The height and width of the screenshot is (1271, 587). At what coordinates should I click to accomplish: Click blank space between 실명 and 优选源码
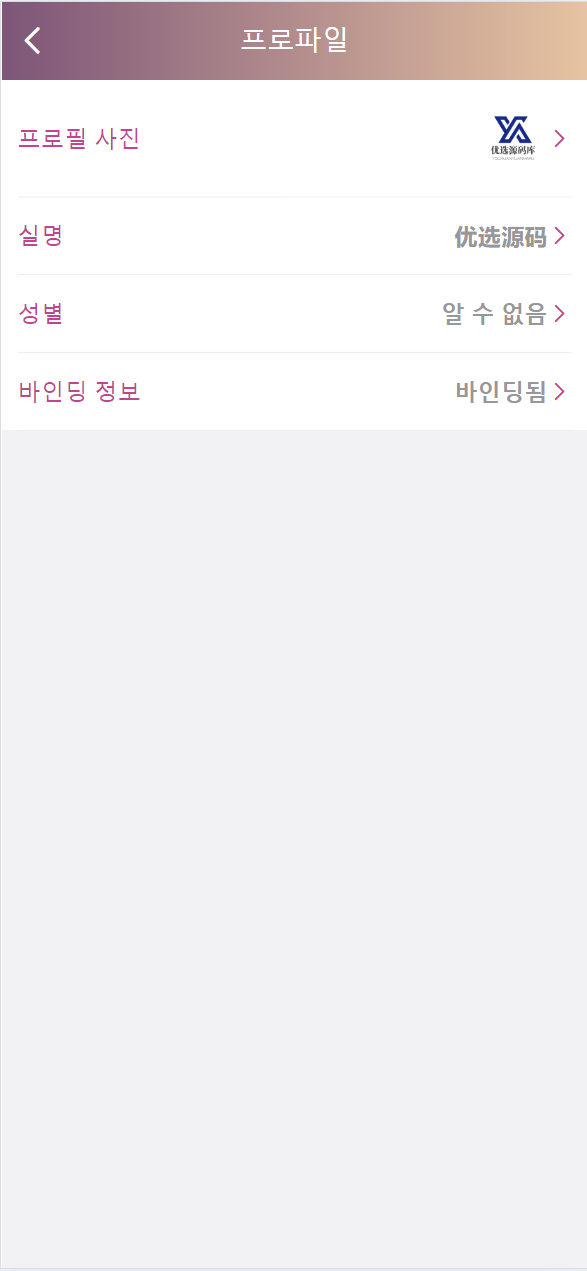tap(258, 236)
